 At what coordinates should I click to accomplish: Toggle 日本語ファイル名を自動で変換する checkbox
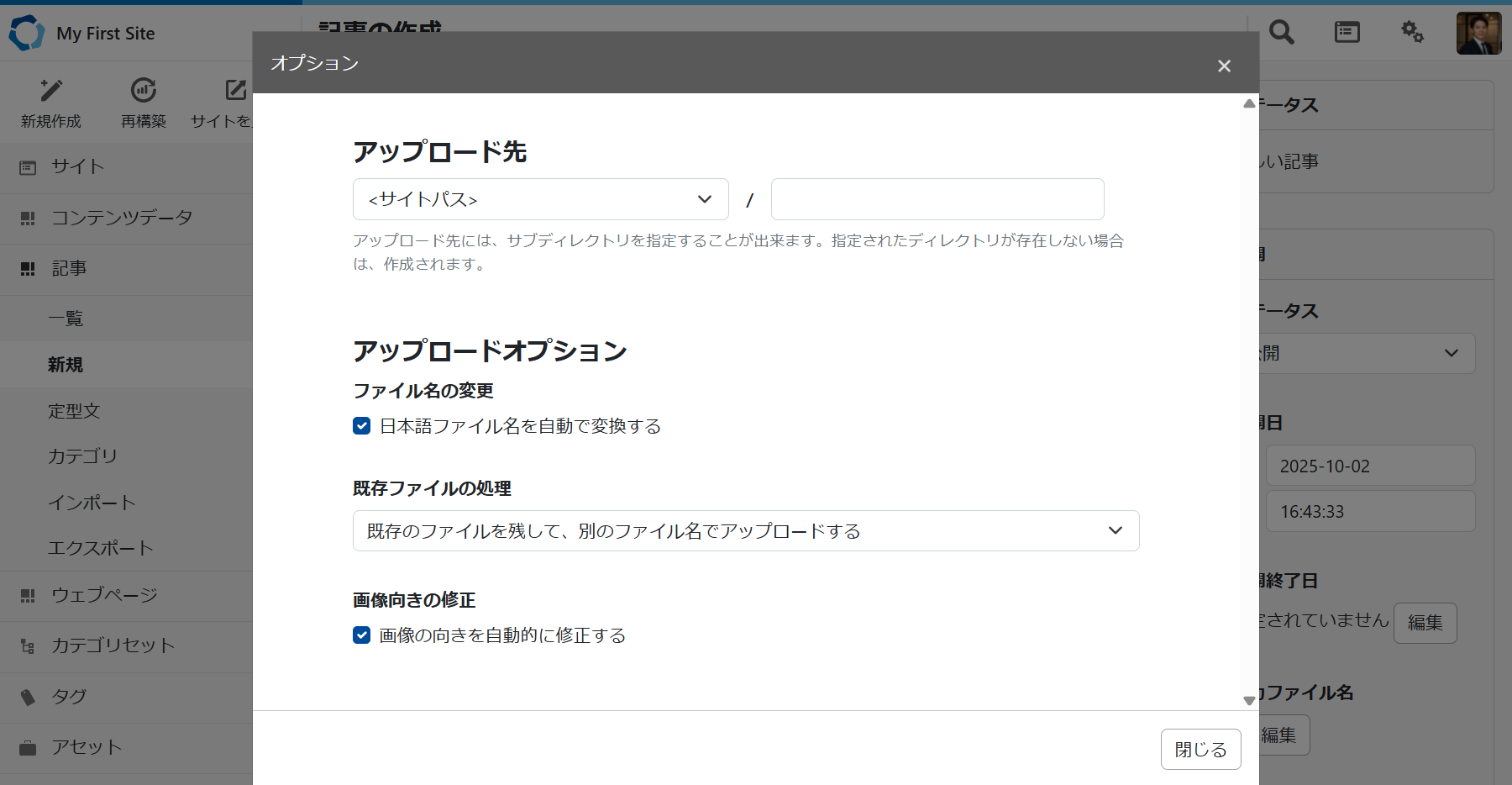click(362, 426)
